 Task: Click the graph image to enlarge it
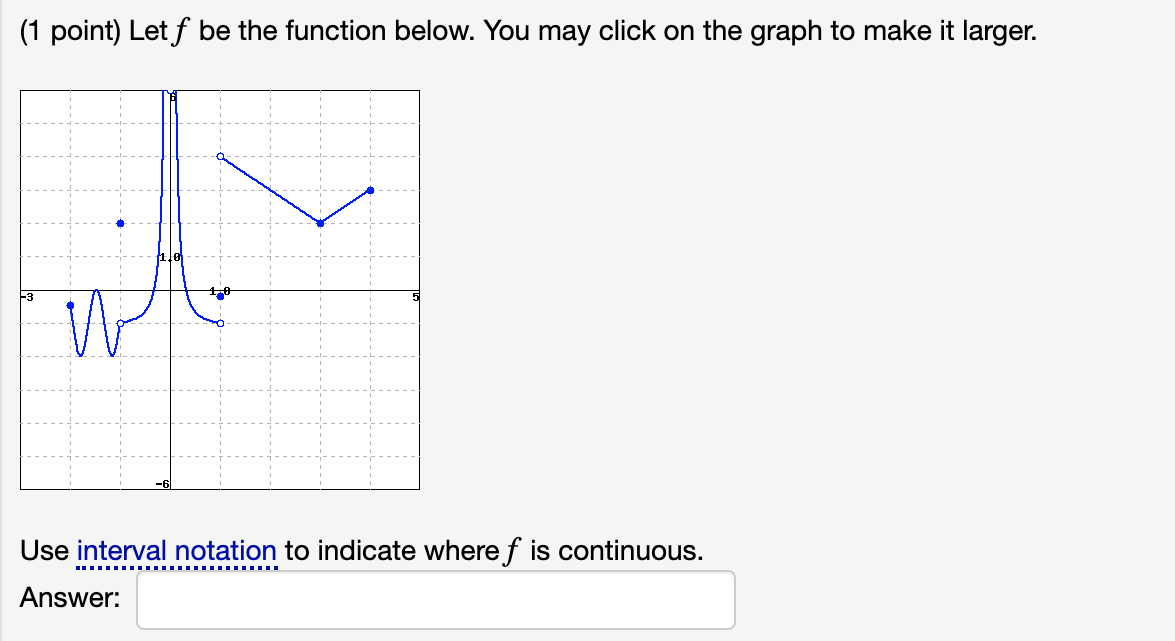[x=220, y=290]
